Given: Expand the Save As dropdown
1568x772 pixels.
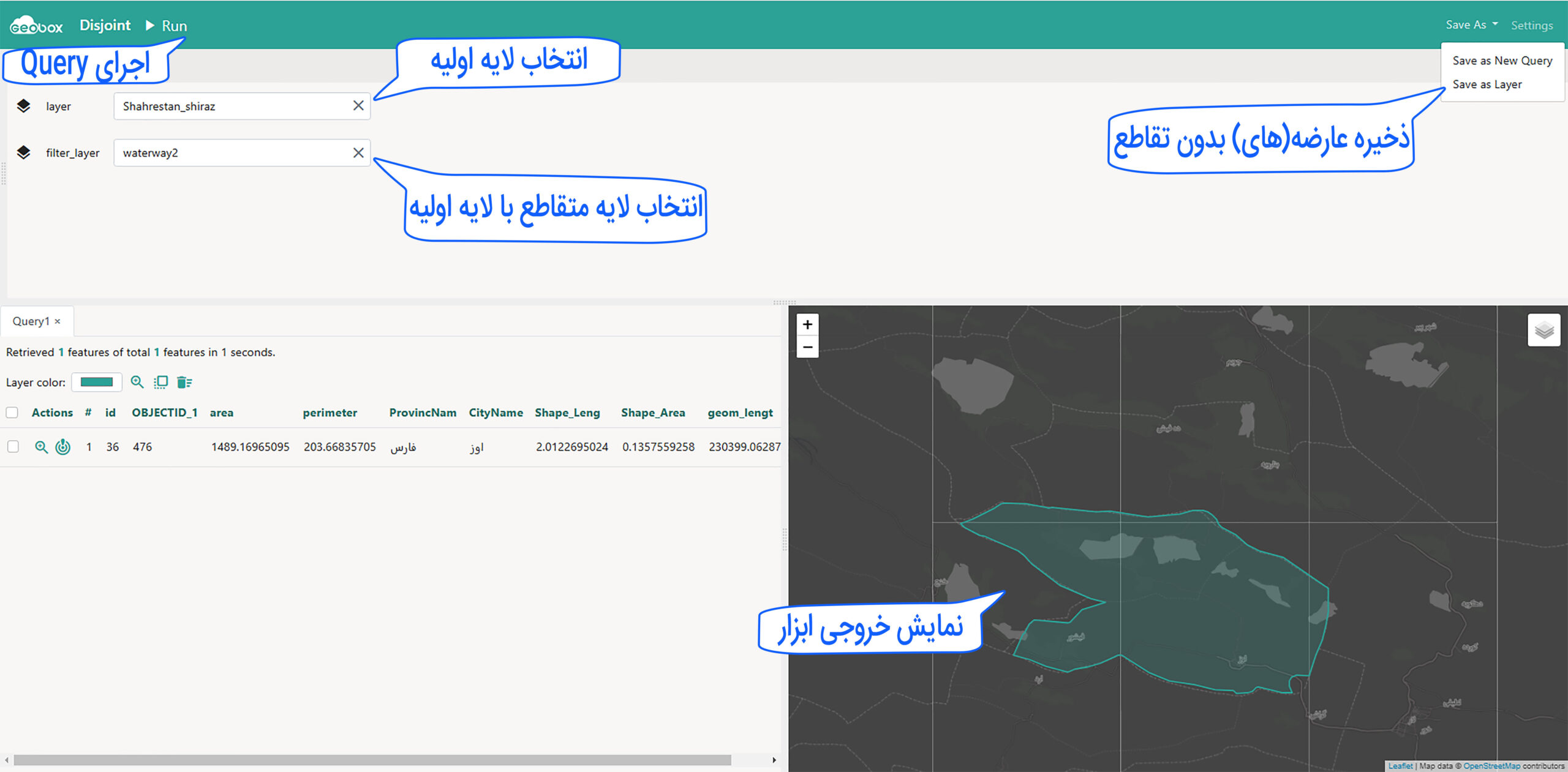Looking at the screenshot, I should [1471, 25].
